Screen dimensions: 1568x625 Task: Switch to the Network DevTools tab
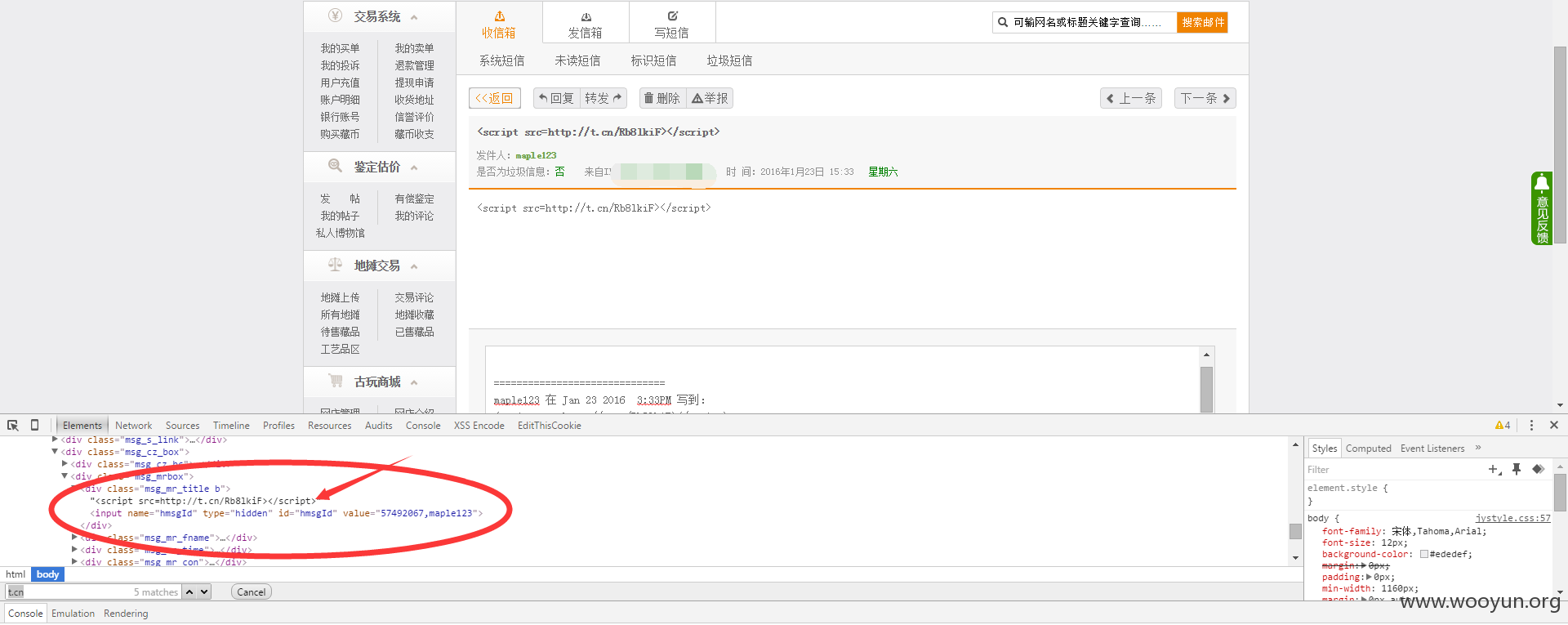[x=134, y=426]
